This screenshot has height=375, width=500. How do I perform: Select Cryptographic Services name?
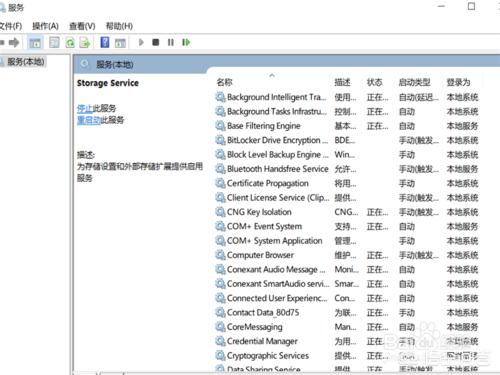pyautogui.click(x=268, y=355)
